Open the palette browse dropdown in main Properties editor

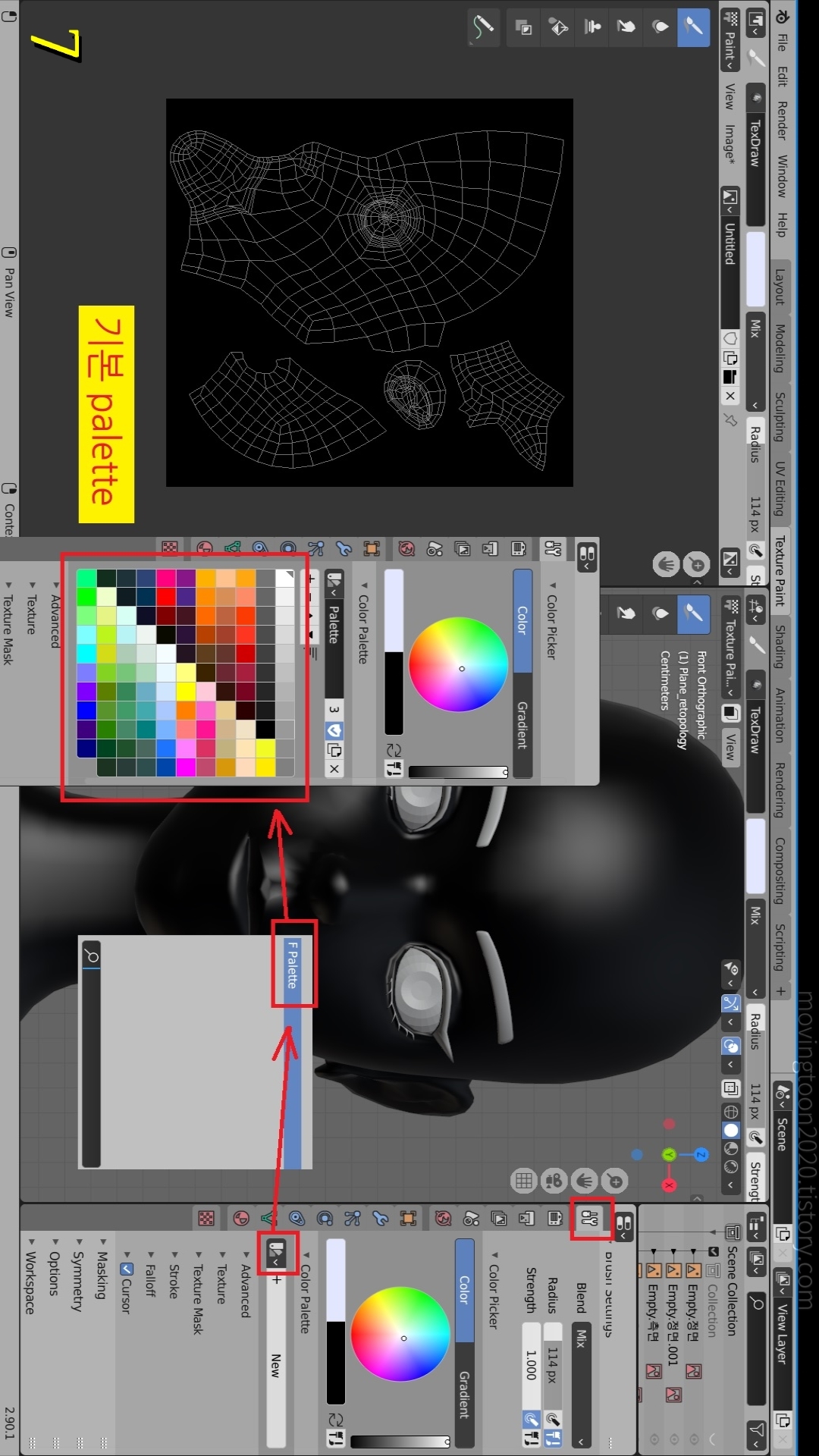(276, 1252)
